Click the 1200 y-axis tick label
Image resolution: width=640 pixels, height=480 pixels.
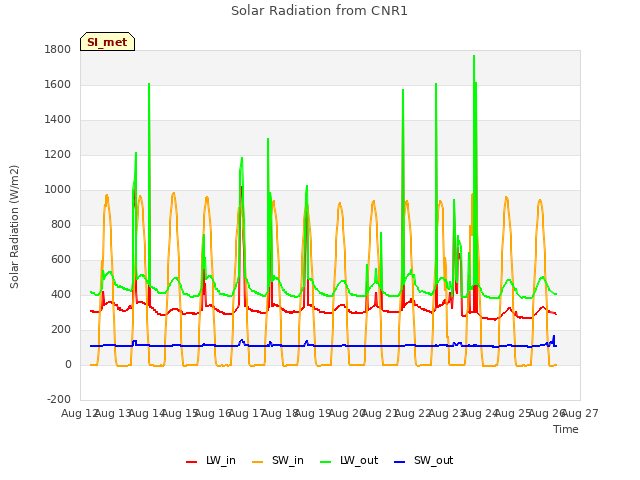(58, 155)
